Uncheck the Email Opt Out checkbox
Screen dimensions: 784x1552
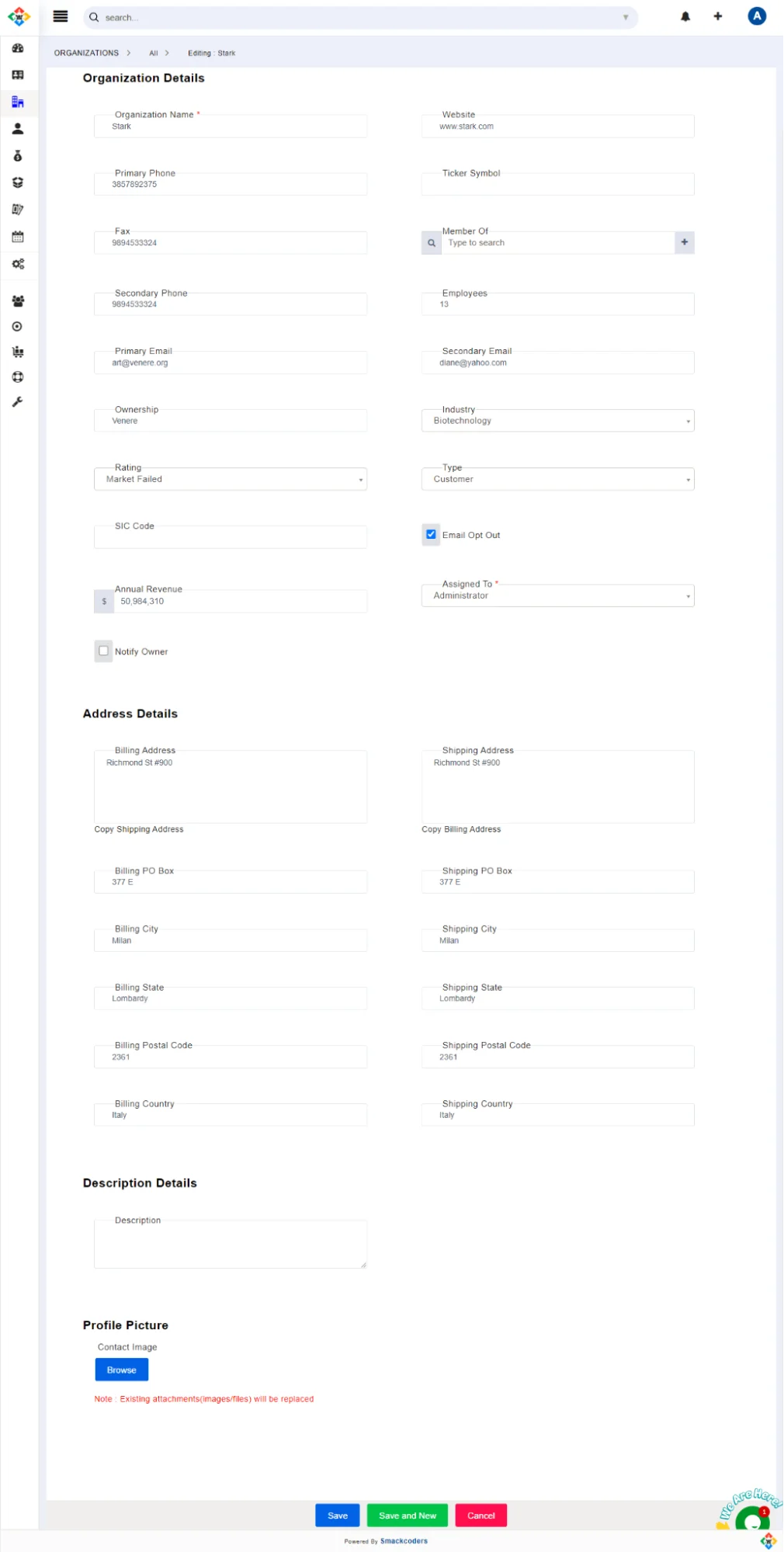tap(431, 534)
